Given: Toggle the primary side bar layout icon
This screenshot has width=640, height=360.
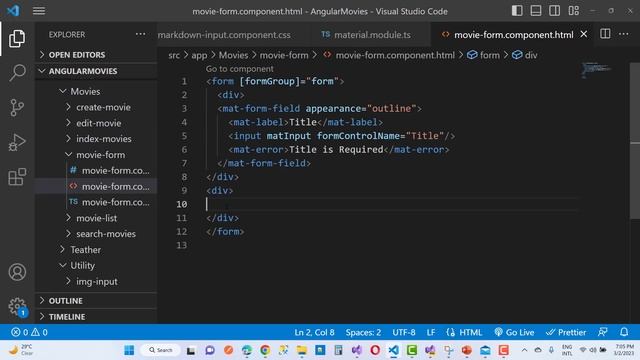Looking at the screenshot, I should (517, 11).
